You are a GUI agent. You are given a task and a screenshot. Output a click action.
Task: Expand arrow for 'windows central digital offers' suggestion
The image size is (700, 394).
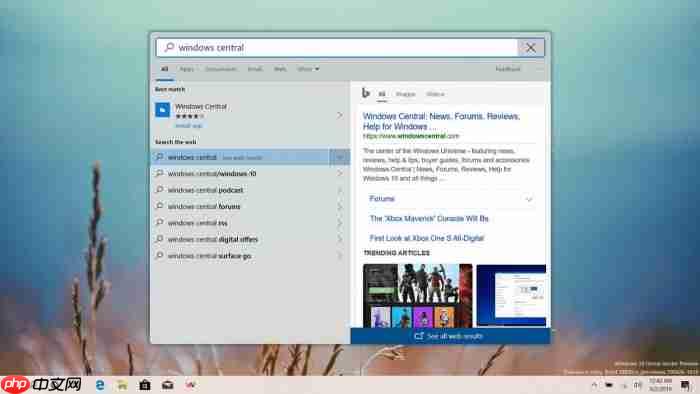(x=340, y=239)
